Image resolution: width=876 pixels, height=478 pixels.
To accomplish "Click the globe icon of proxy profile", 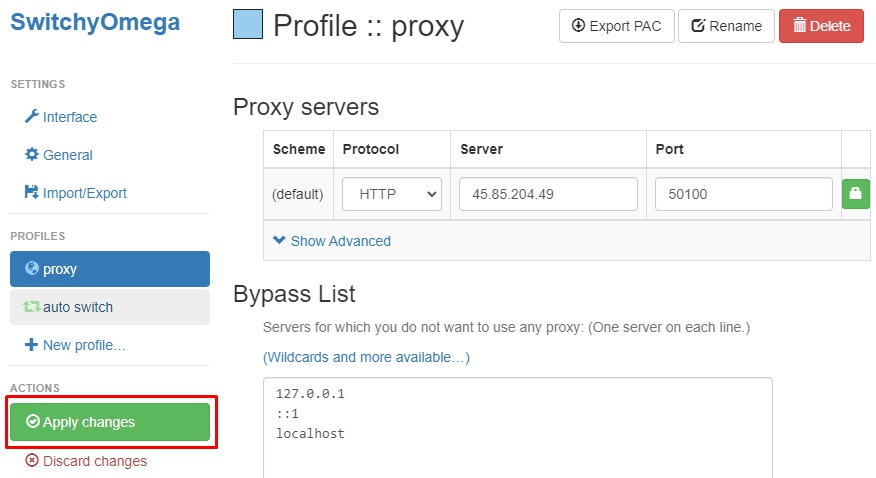I will (32, 269).
